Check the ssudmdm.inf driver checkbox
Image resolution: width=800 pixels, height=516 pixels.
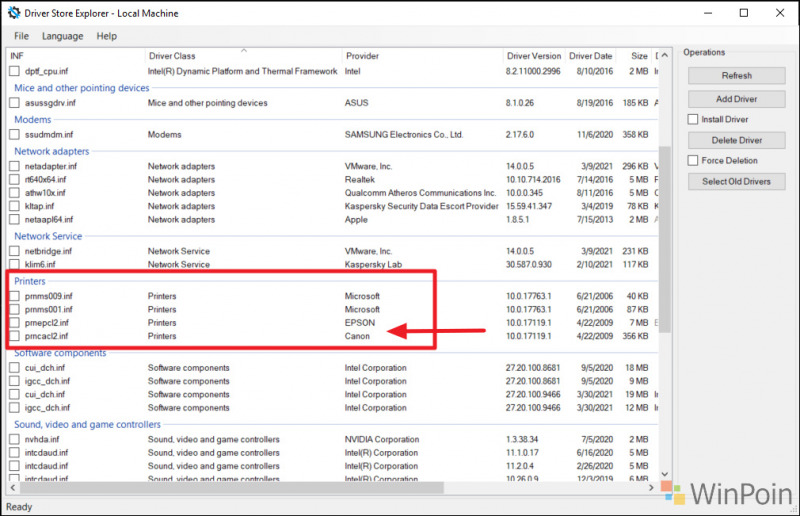(x=14, y=135)
